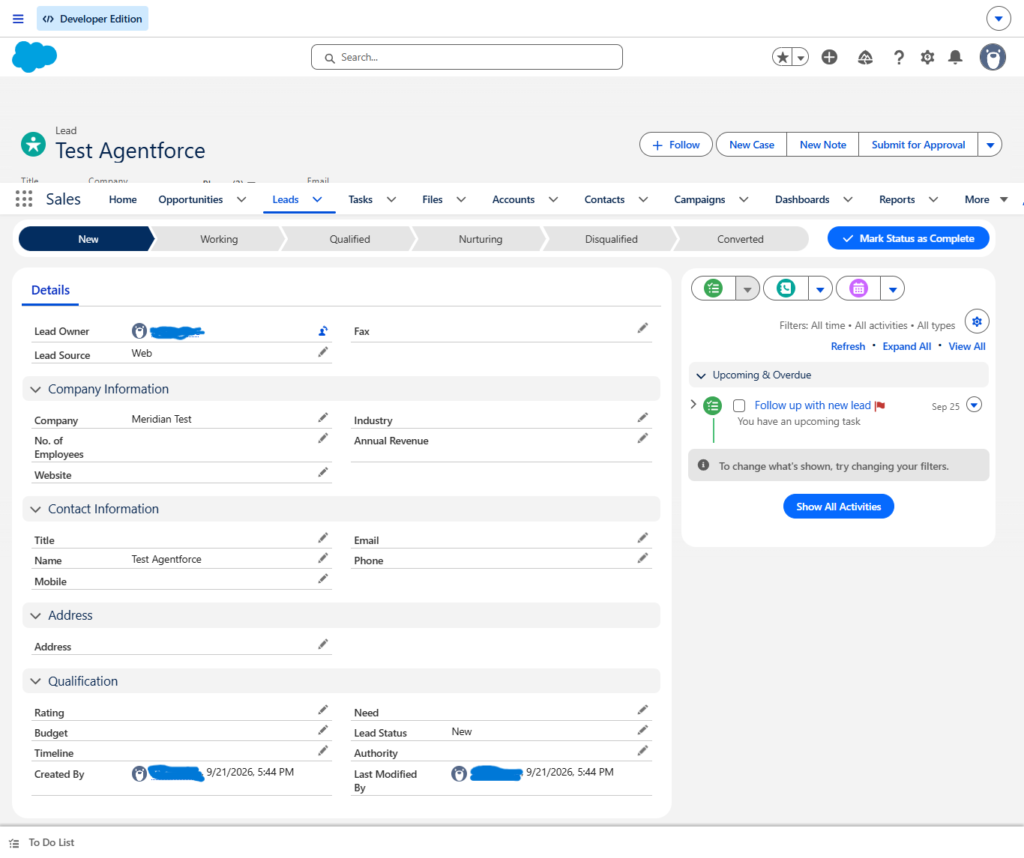Image resolution: width=1024 pixels, height=858 pixels.
Task: Click the New Case button
Action: 752,145
